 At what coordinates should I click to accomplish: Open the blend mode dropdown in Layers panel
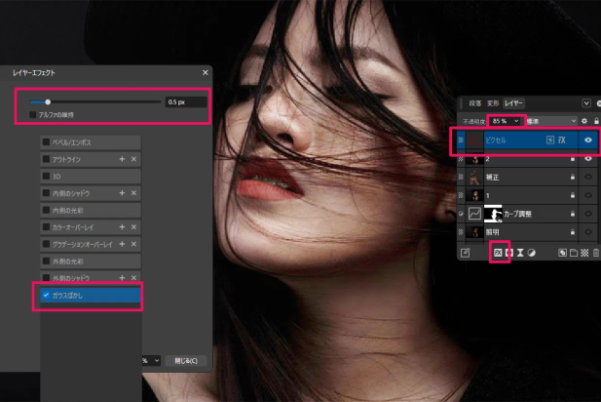tap(551, 121)
